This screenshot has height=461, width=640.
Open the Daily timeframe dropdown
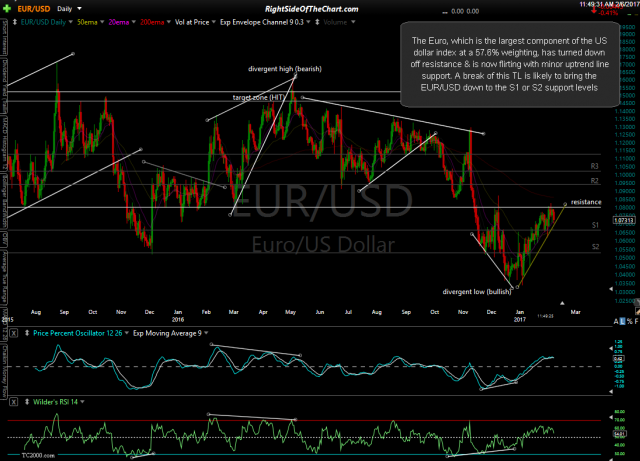[x=80, y=9]
